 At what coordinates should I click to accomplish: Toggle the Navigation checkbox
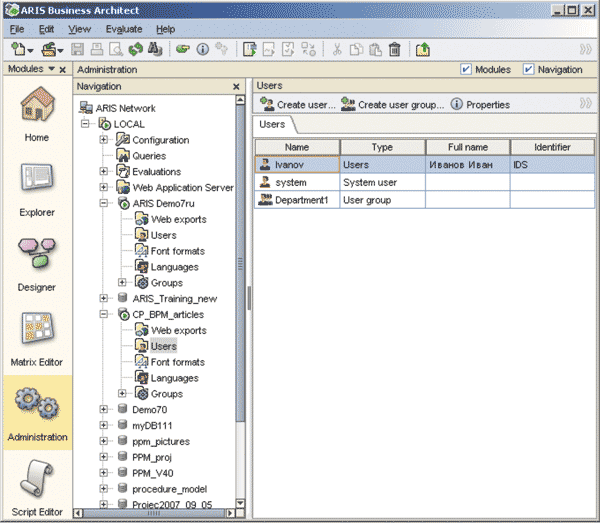tap(528, 69)
